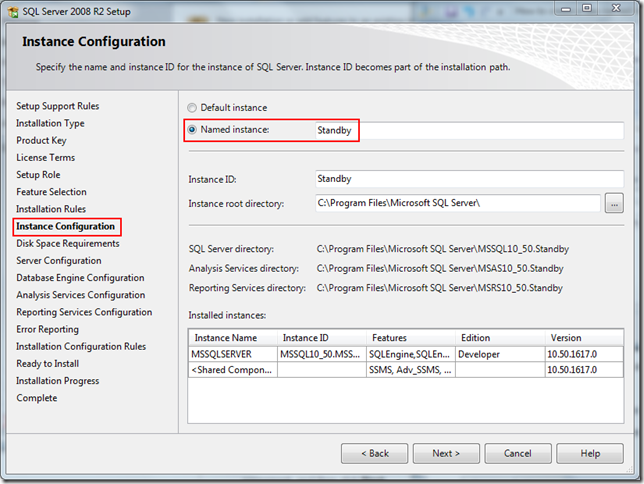Select Ready to Install step
The width and height of the screenshot is (644, 484).
48,364
